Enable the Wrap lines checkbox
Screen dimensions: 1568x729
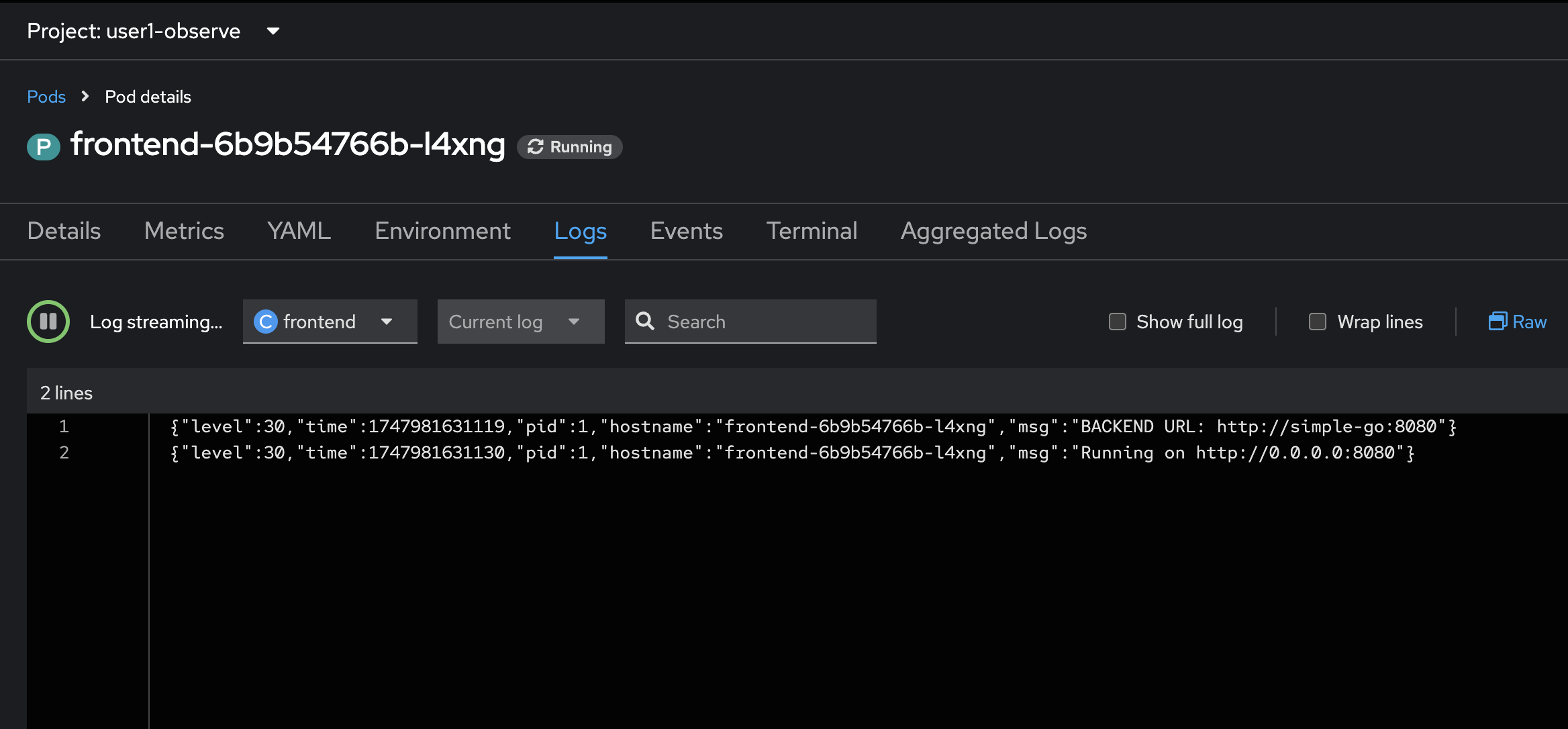click(1318, 322)
